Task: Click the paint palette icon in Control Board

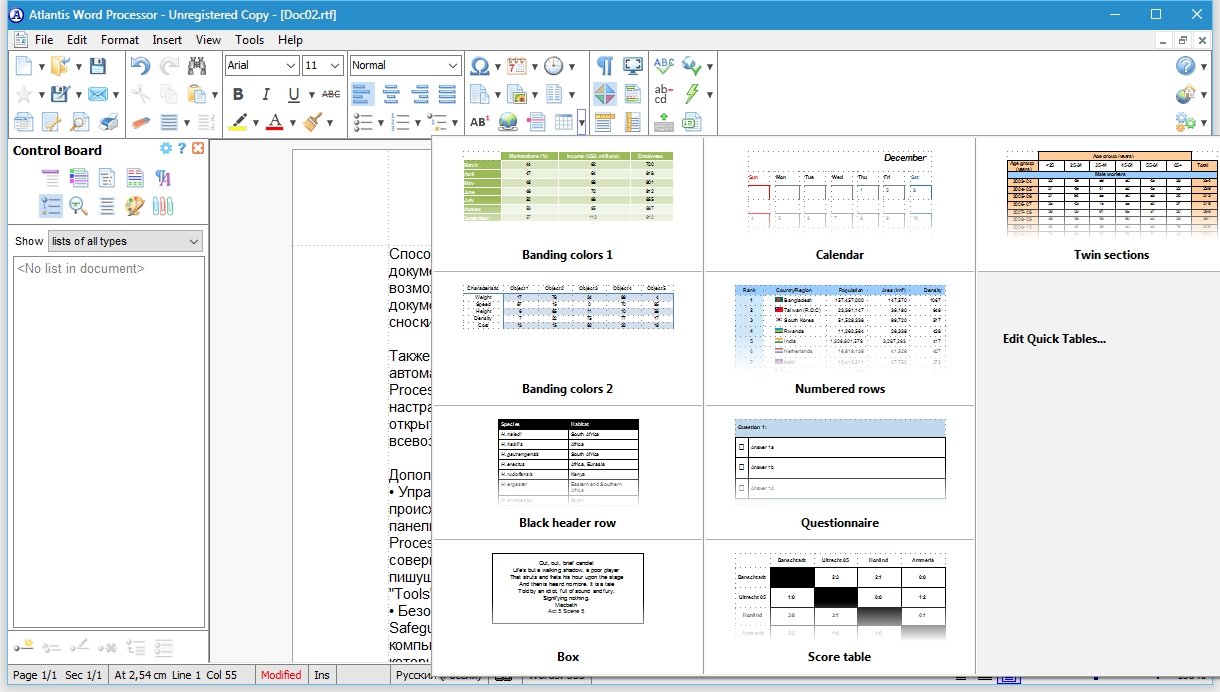Action: coord(135,206)
